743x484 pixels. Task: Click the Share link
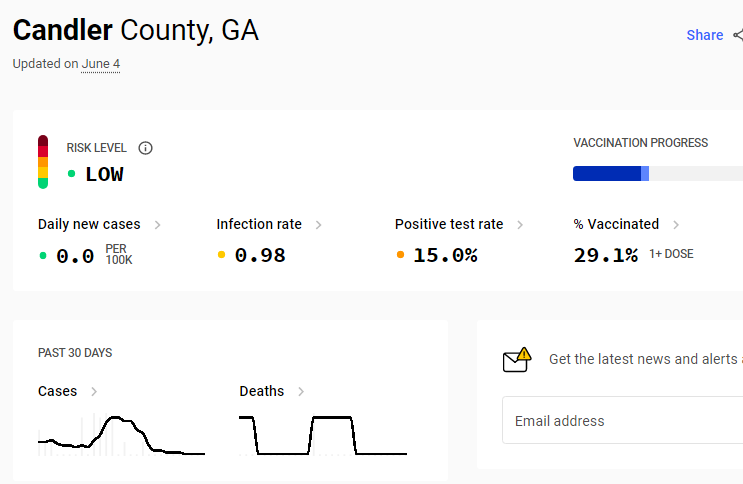[x=705, y=35]
